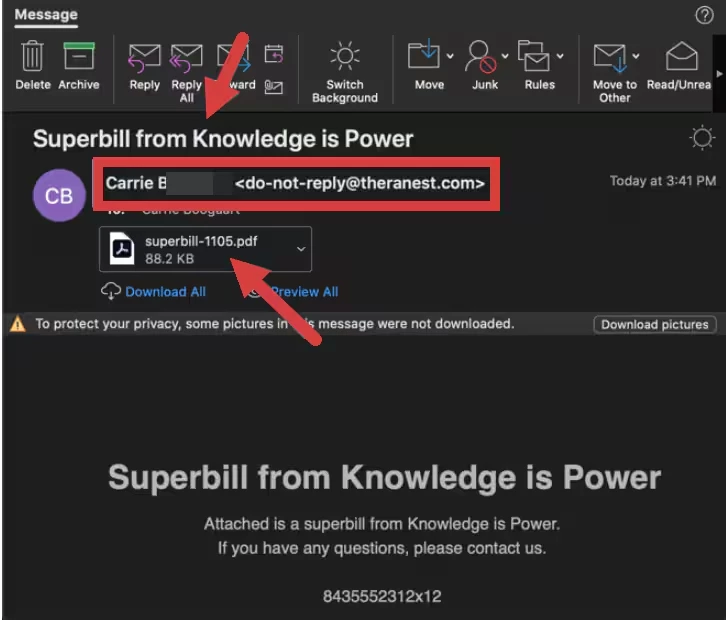Click the Delete trash icon
Screen dimensions: 726x620
[x=32, y=56]
